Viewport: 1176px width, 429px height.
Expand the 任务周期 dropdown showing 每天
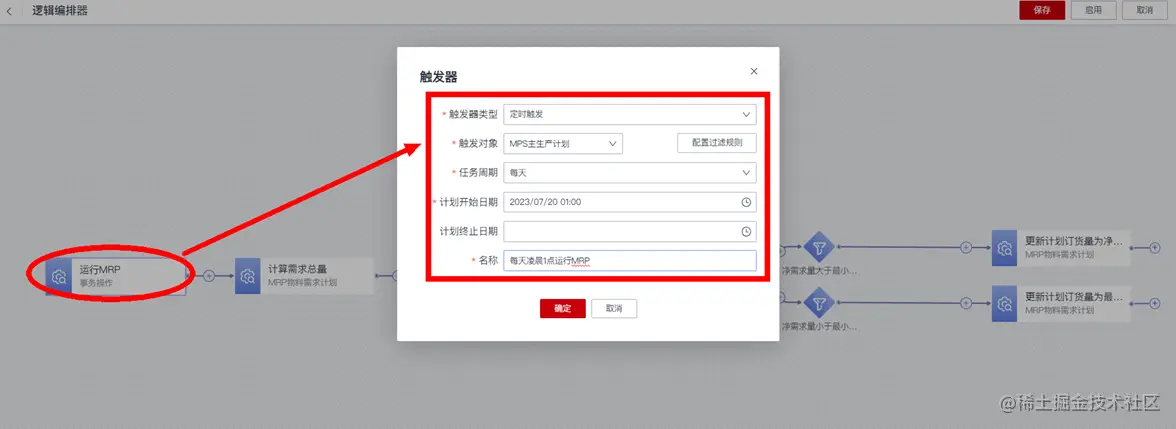click(x=630, y=172)
